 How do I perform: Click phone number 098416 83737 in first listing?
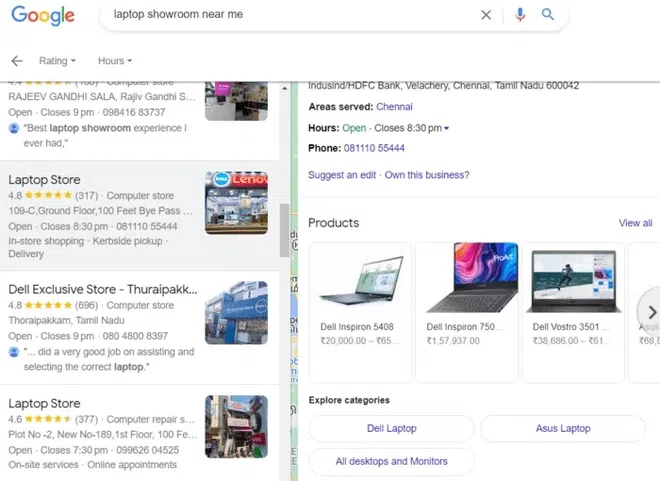coord(134,112)
